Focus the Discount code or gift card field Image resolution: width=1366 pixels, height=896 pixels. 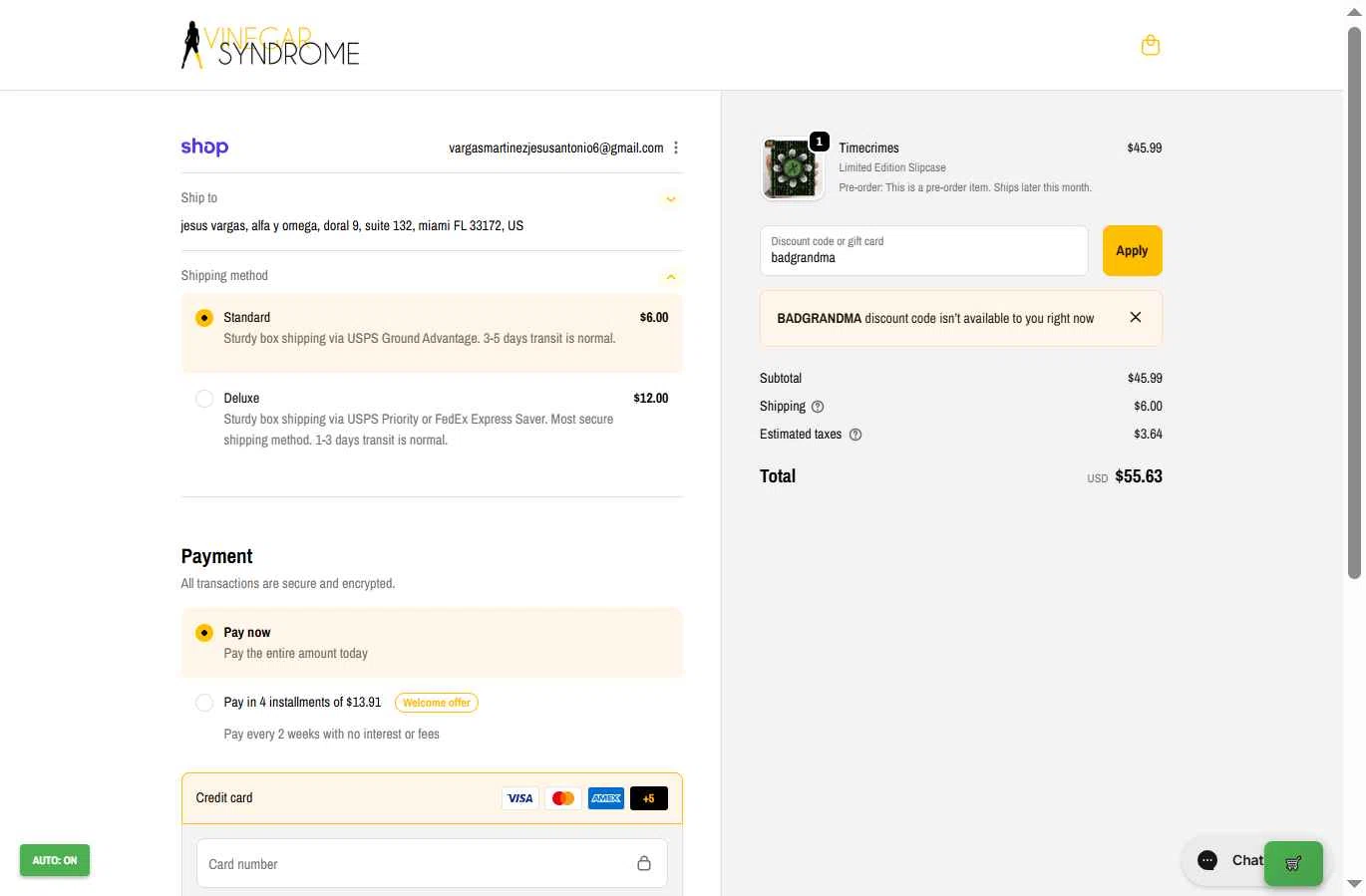pos(923,251)
